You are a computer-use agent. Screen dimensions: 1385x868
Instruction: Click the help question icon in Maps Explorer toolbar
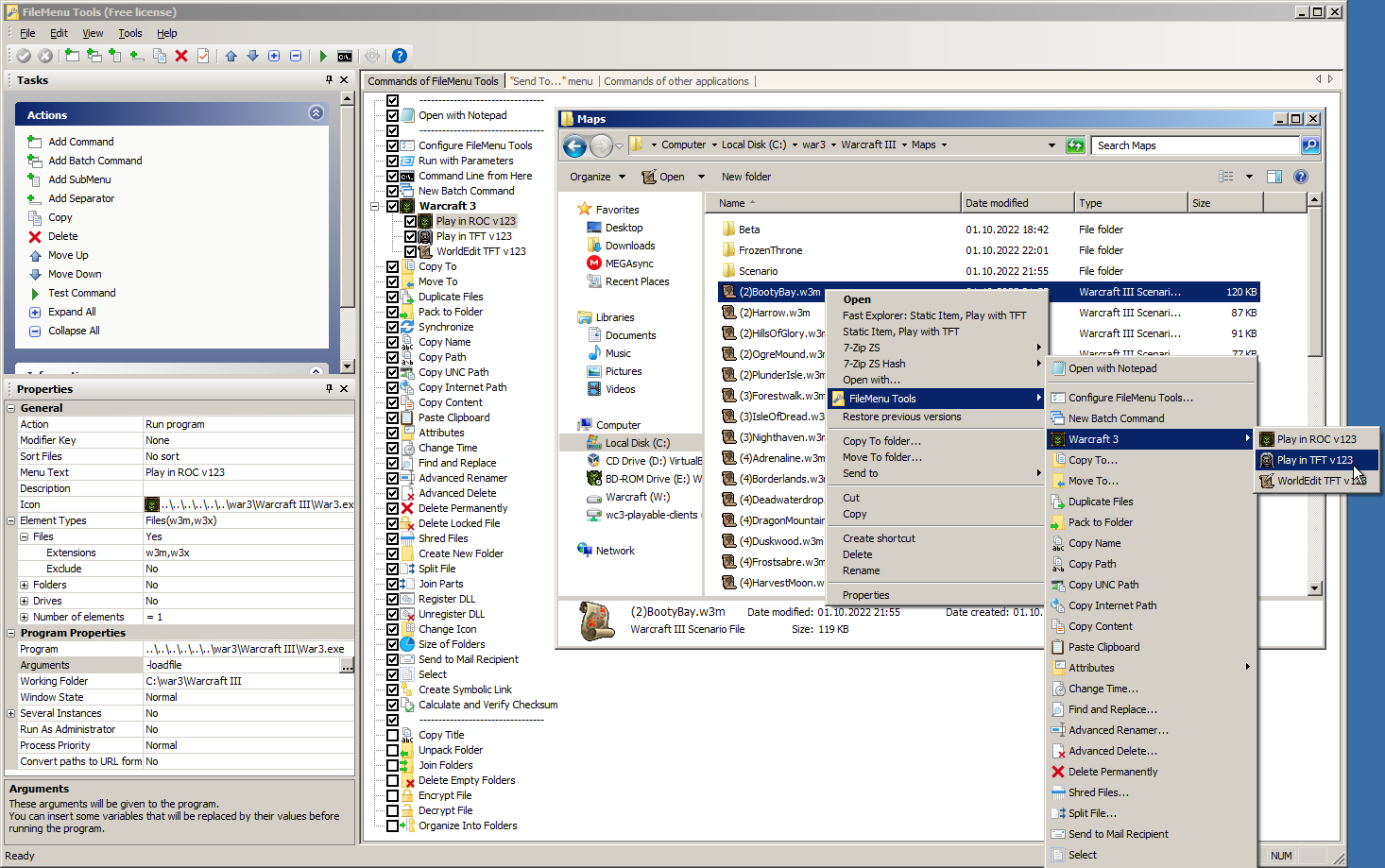click(1301, 177)
